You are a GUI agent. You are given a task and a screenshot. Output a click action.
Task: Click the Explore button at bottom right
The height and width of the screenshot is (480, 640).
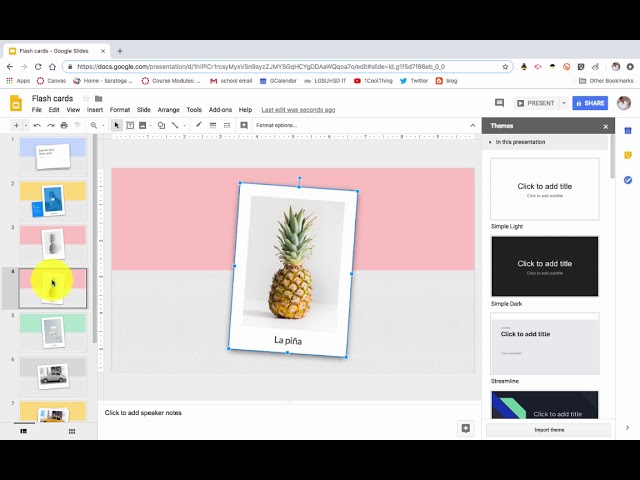point(466,428)
